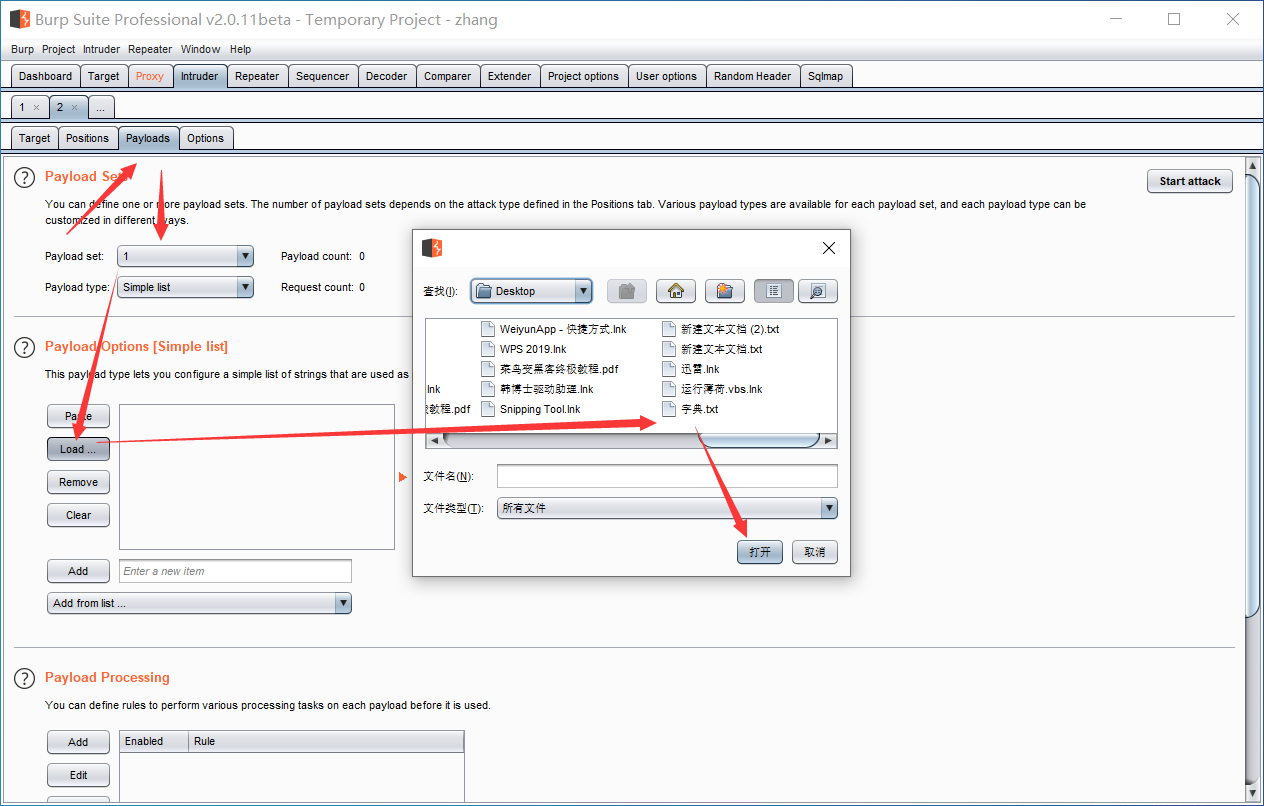Image resolution: width=1264 pixels, height=806 pixels.
Task: Open new Intruder tab with ... tab
Action: pyautogui.click(x=101, y=107)
